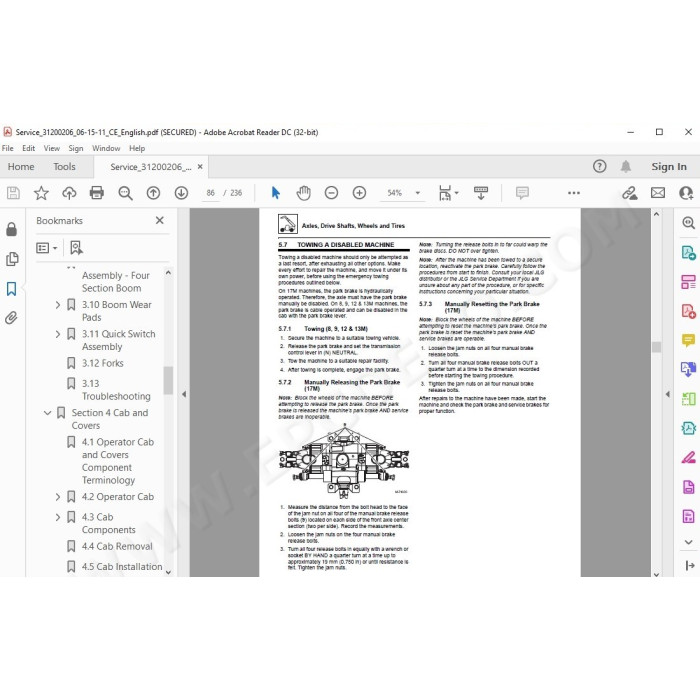Click the page number input field
700x700 pixels.
tap(211, 193)
